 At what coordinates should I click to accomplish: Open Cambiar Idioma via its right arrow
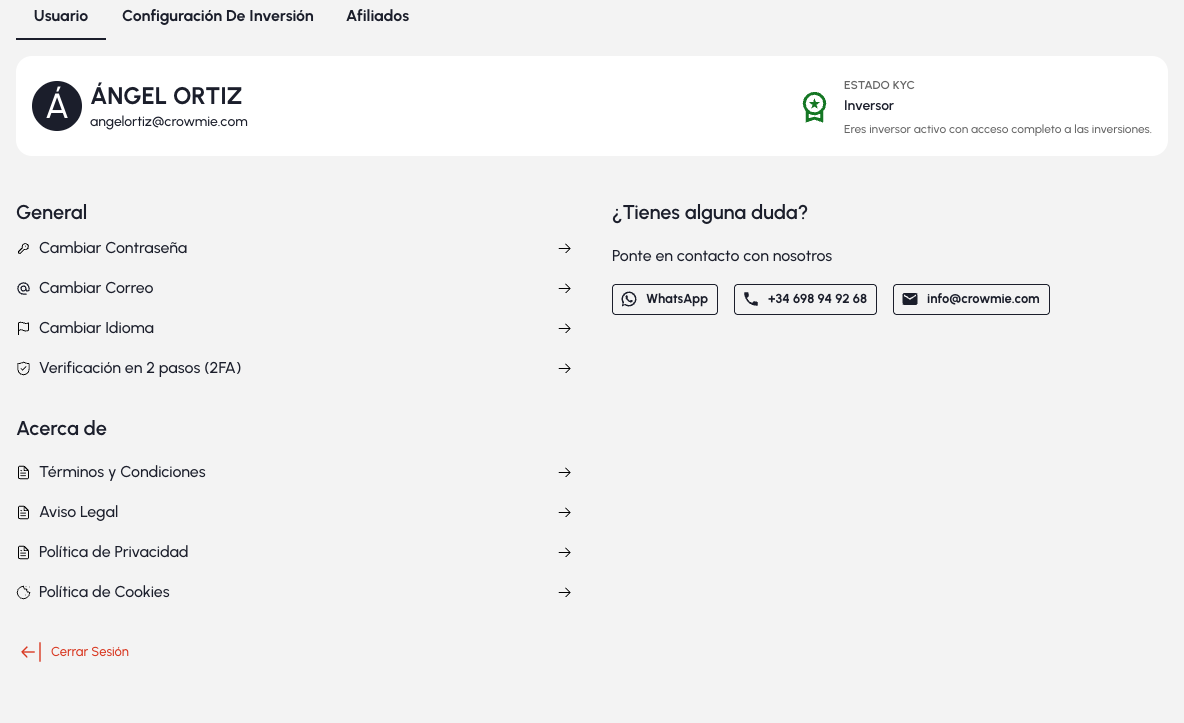tap(565, 328)
